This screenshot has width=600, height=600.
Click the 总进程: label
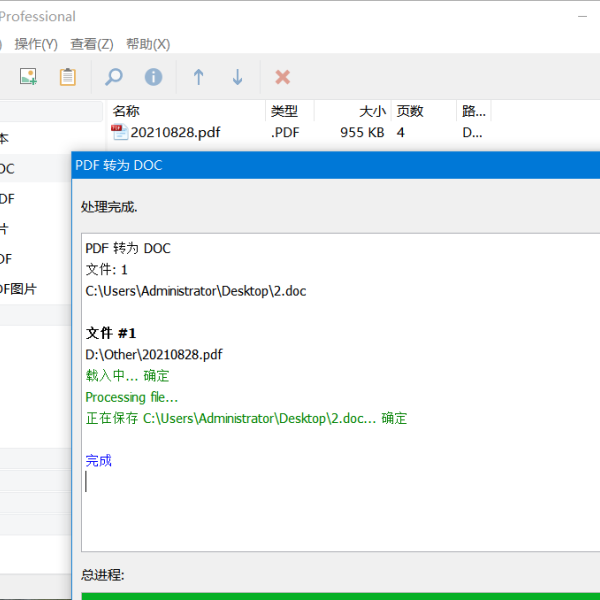(x=103, y=575)
